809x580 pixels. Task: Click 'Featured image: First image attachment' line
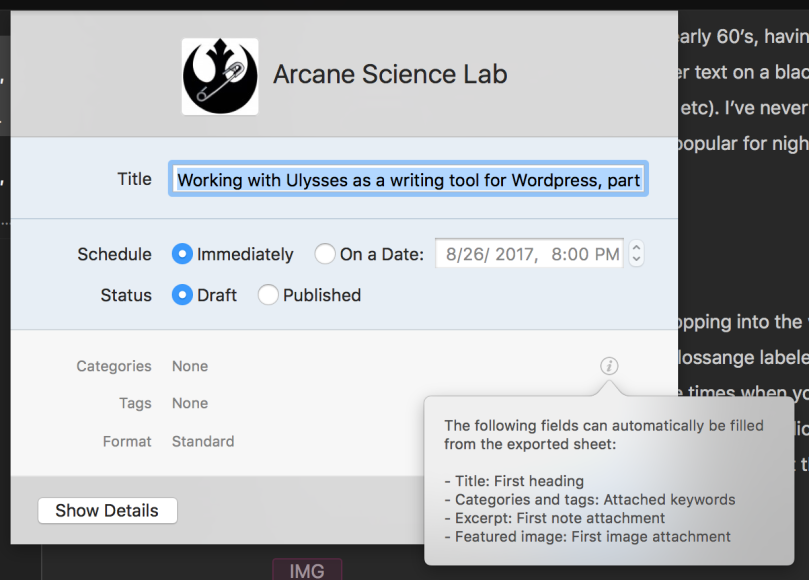click(x=588, y=537)
